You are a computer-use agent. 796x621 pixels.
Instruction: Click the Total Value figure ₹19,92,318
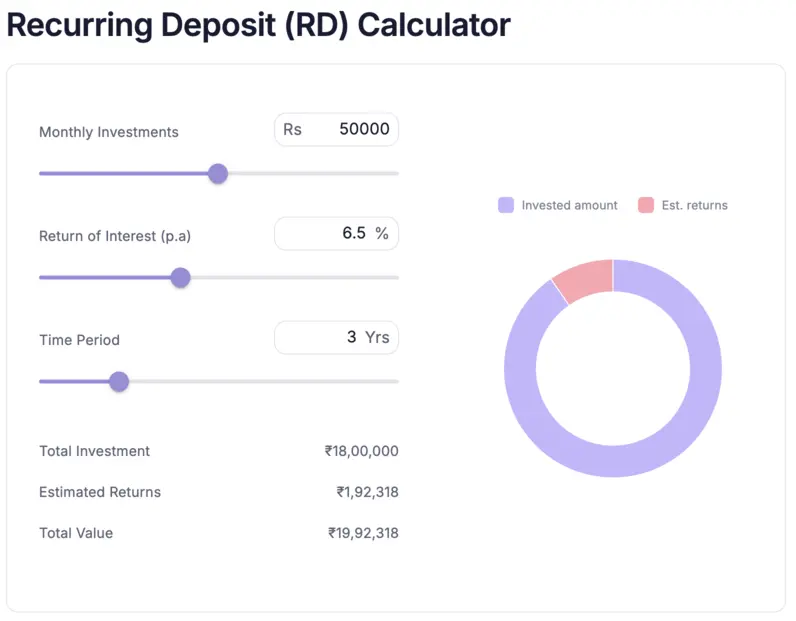[x=363, y=533]
